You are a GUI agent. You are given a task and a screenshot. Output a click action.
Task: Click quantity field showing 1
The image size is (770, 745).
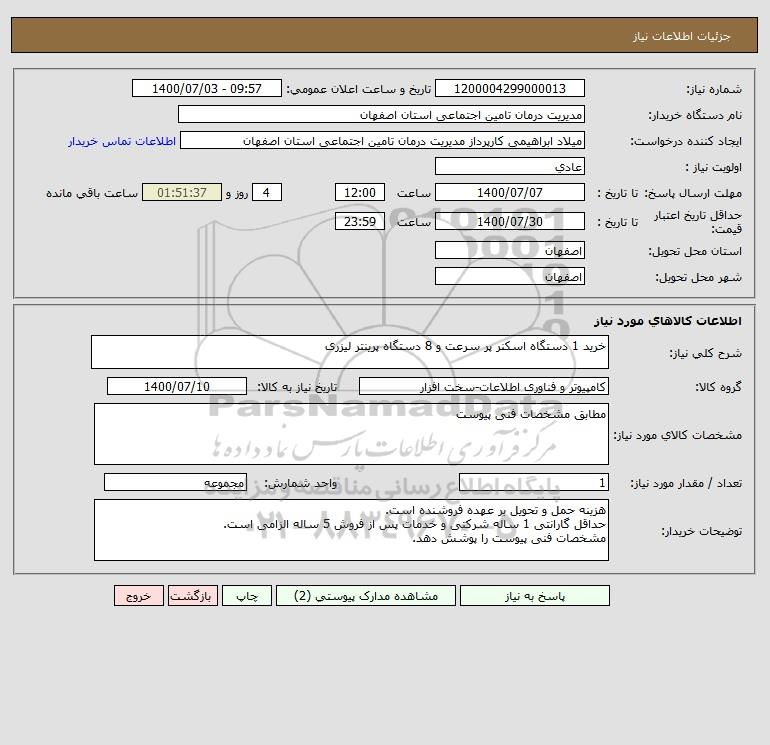click(534, 482)
